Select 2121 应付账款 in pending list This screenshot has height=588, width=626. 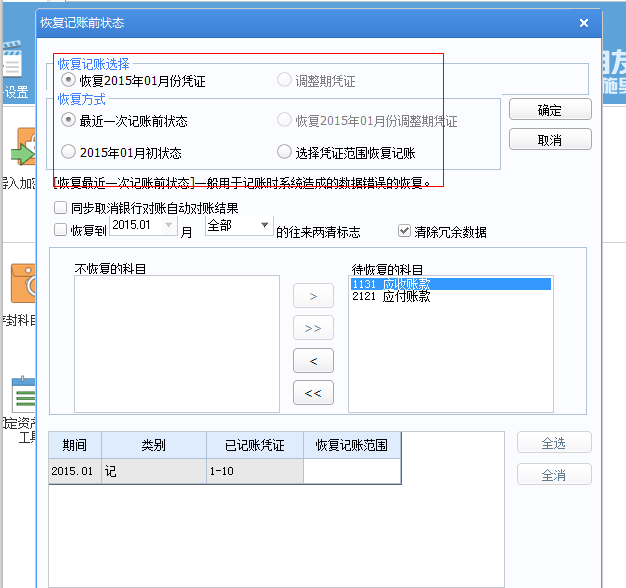click(x=391, y=297)
